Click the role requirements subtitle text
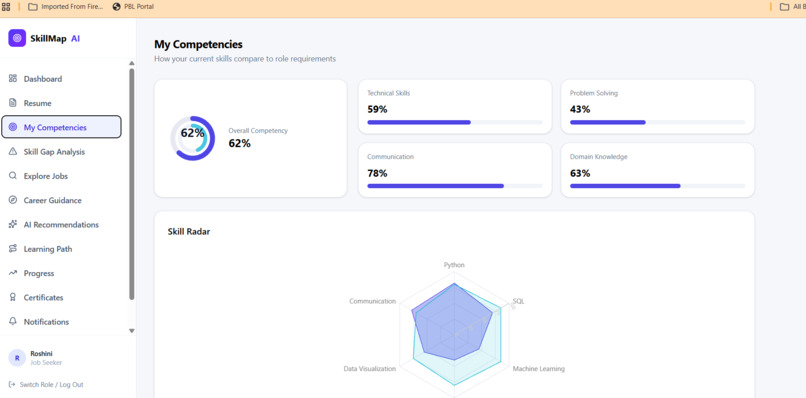This screenshot has width=806, height=398. coord(245,59)
